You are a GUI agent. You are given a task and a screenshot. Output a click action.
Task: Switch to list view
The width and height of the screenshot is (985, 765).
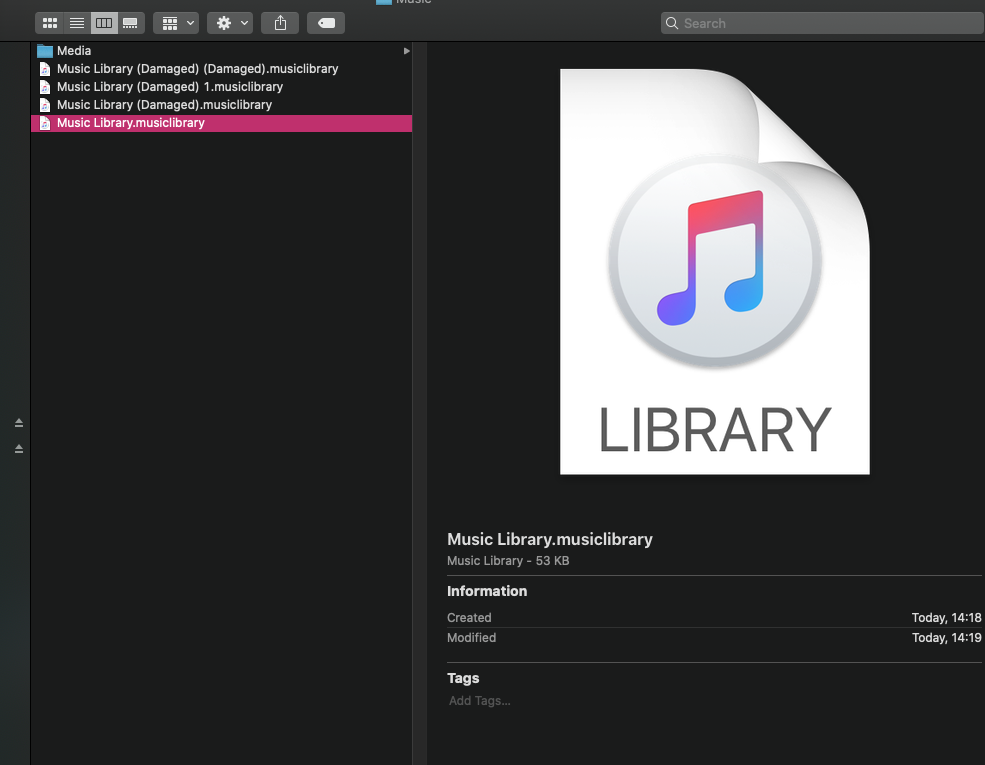pos(77,23)
